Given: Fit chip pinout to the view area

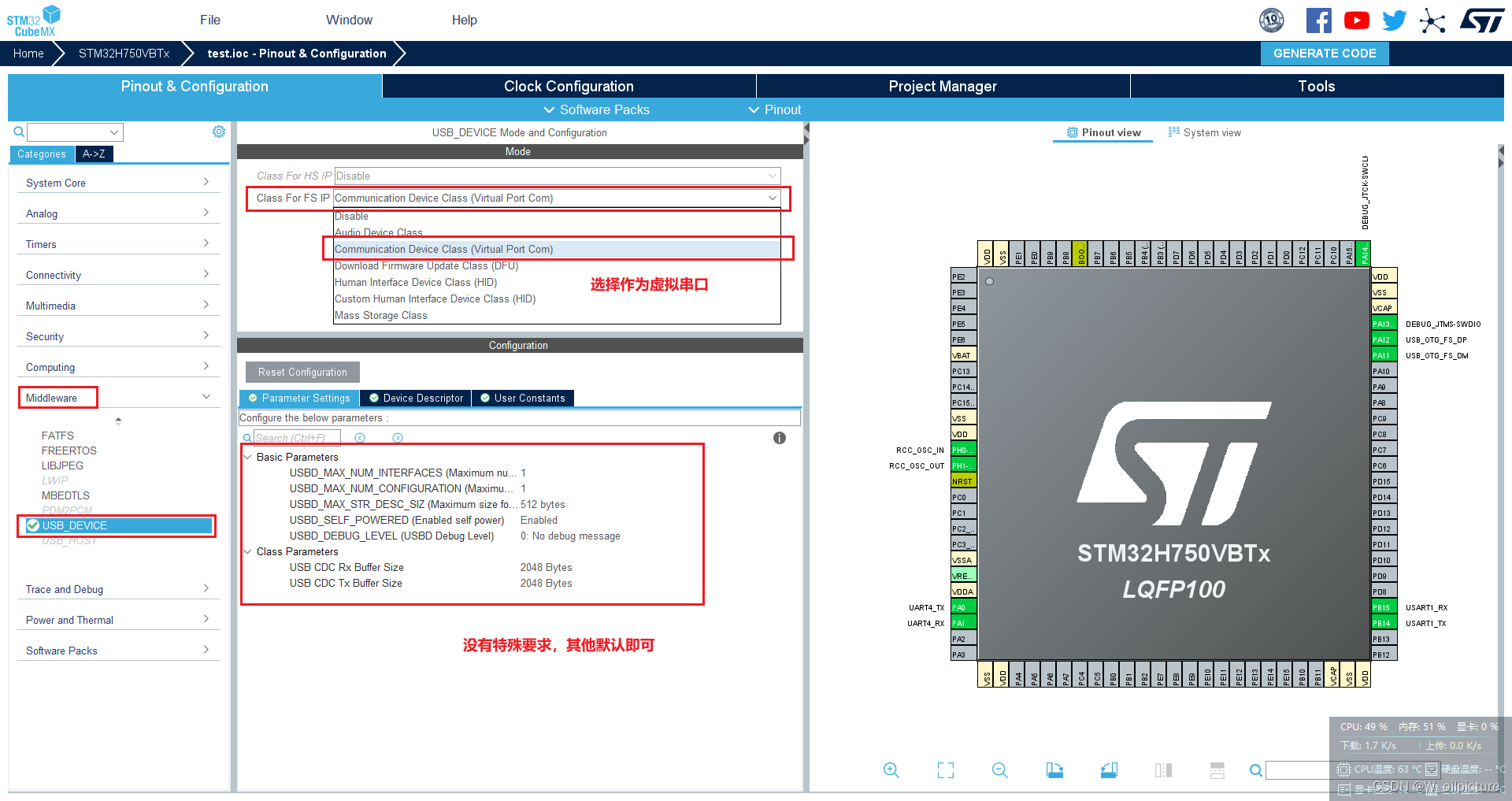Looking at the screenshot, I should click(x=946, y=770).
